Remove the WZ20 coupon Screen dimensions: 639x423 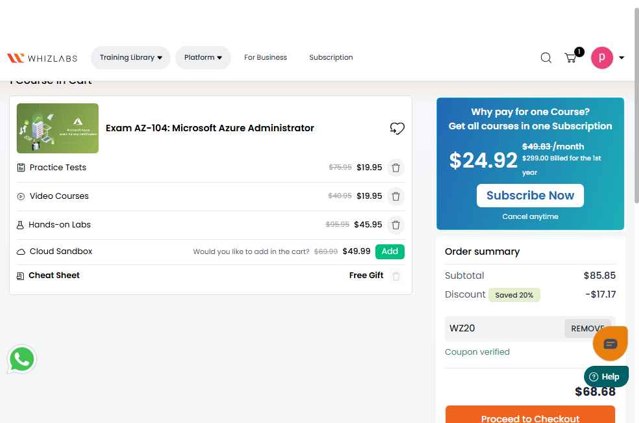[587, 328]
